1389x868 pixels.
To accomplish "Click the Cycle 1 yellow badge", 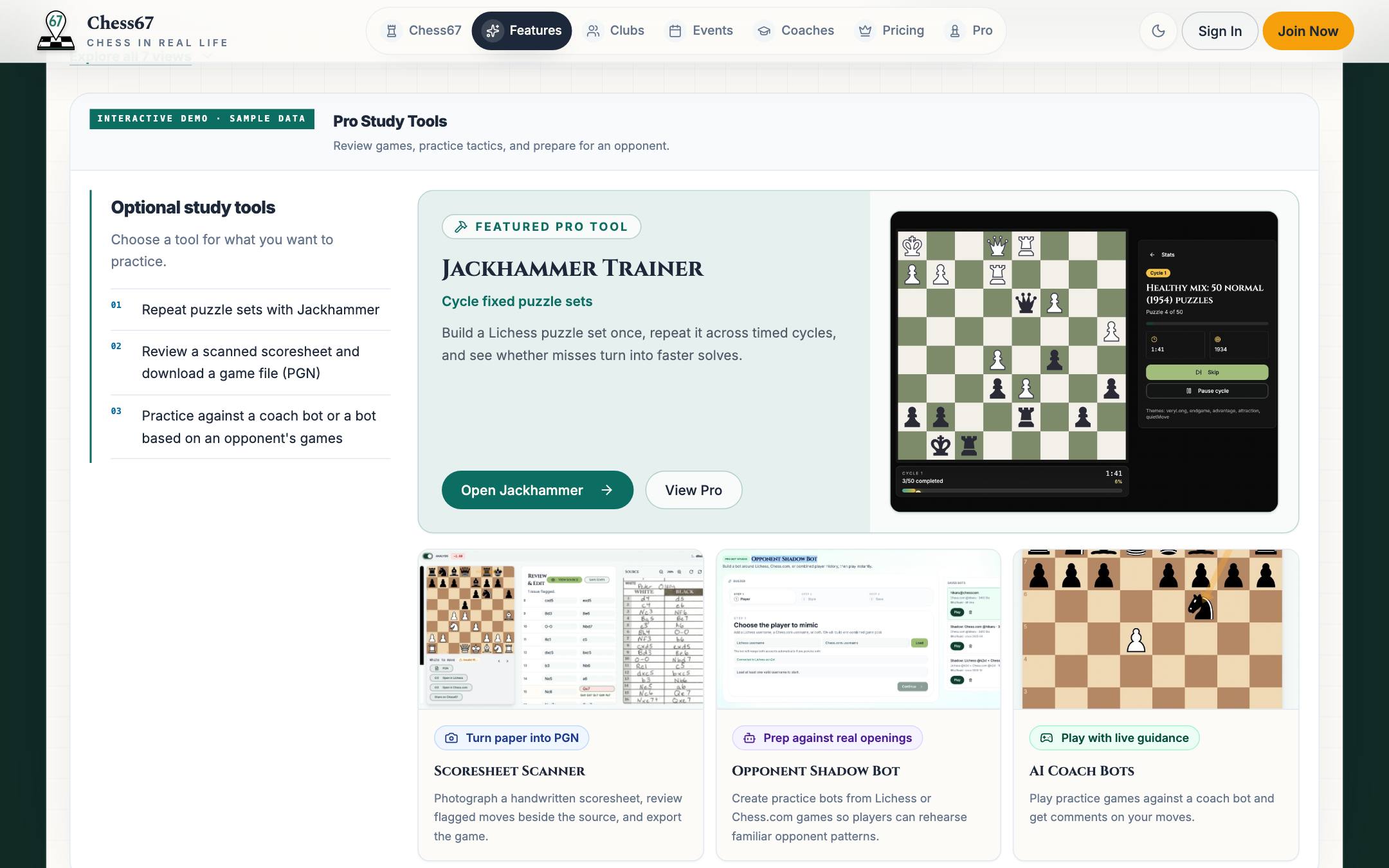I will (x=1157, y=273).
